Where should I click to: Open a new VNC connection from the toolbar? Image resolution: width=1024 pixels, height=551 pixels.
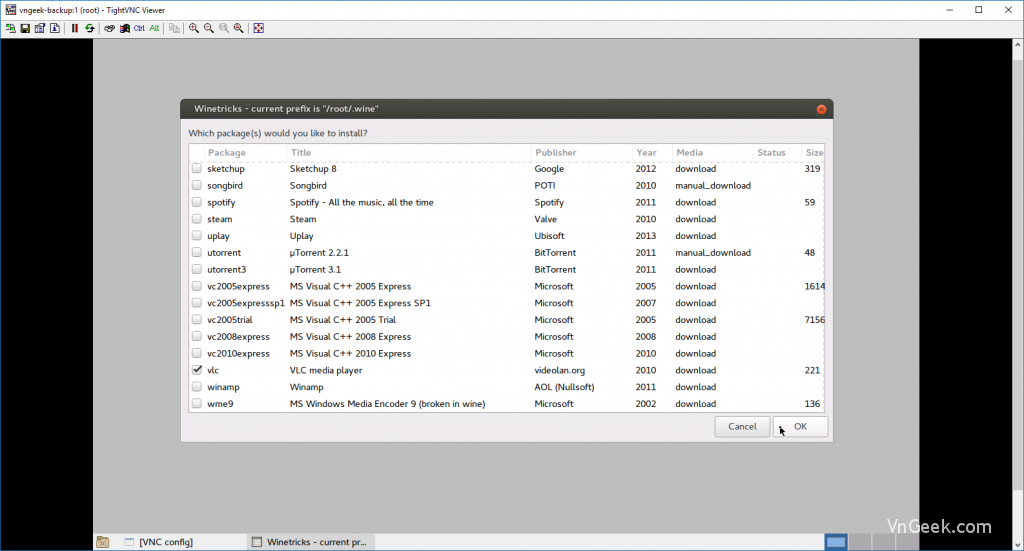click(x=10, y=28)
